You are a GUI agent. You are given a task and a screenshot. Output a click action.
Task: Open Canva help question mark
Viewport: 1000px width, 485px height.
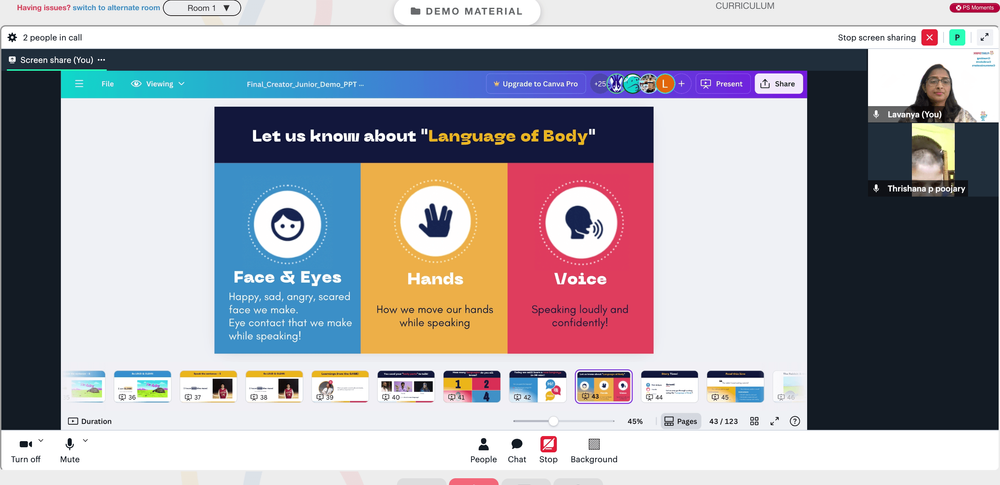click(794, 421)
